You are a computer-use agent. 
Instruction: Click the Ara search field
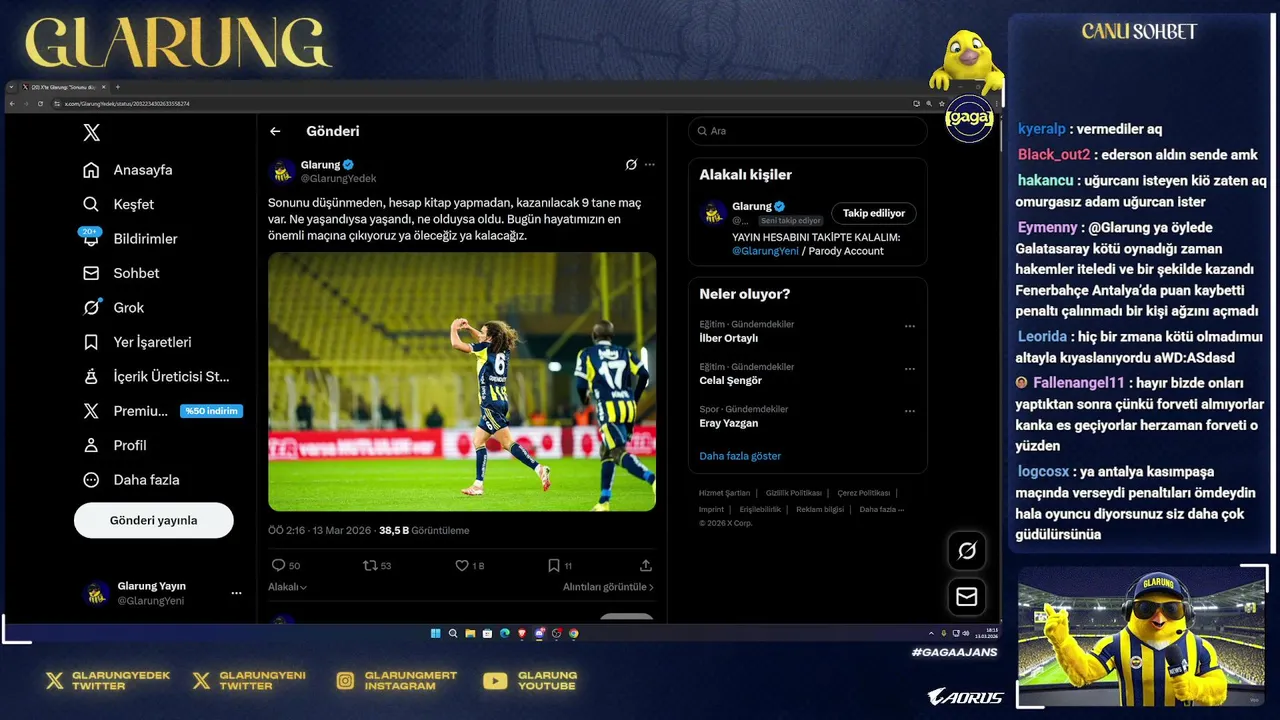coord(808,131)
